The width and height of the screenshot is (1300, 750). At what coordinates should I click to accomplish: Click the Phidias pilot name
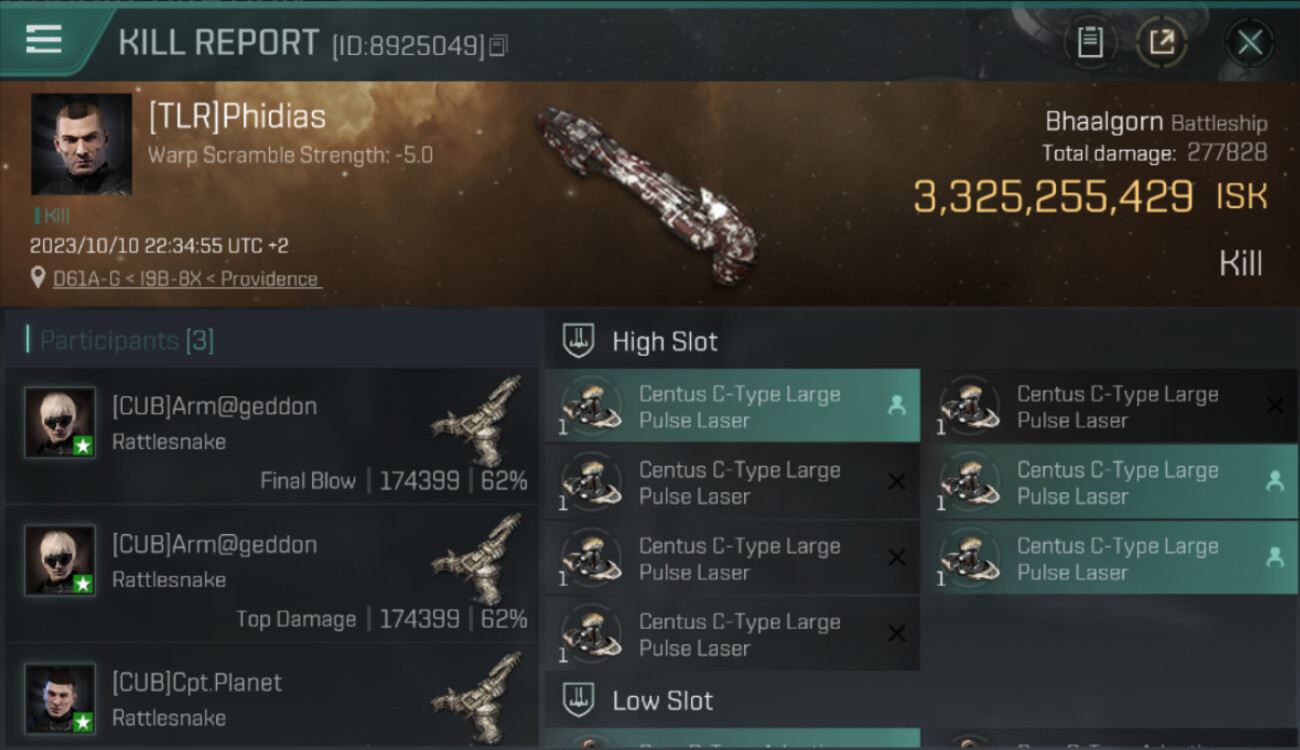(x=237, y=117)
